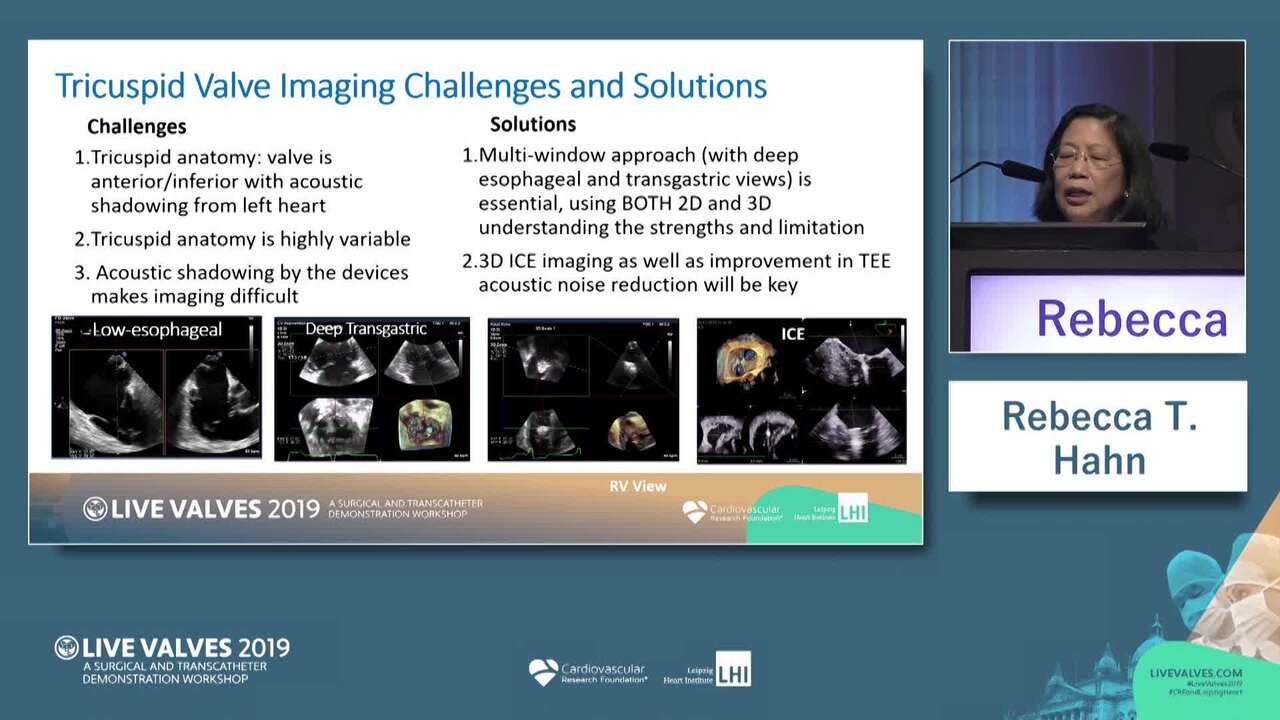Click the LIVE VALVES 2019 logo in slide footer
The height and width of the screenshot is (720, 1280).
282,508
